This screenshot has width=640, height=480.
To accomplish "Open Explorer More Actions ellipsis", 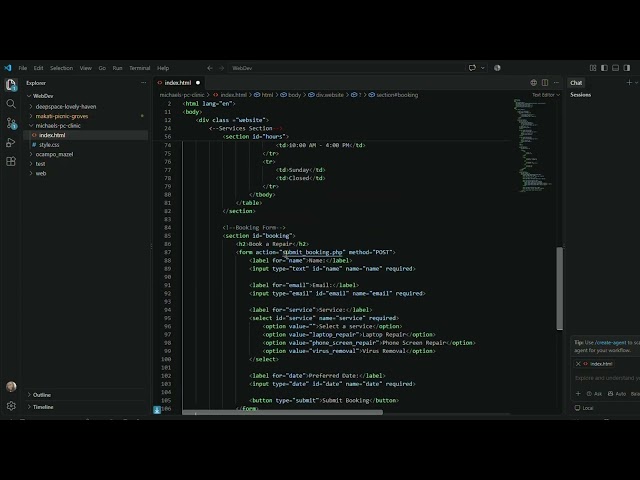I will [143, 82].
